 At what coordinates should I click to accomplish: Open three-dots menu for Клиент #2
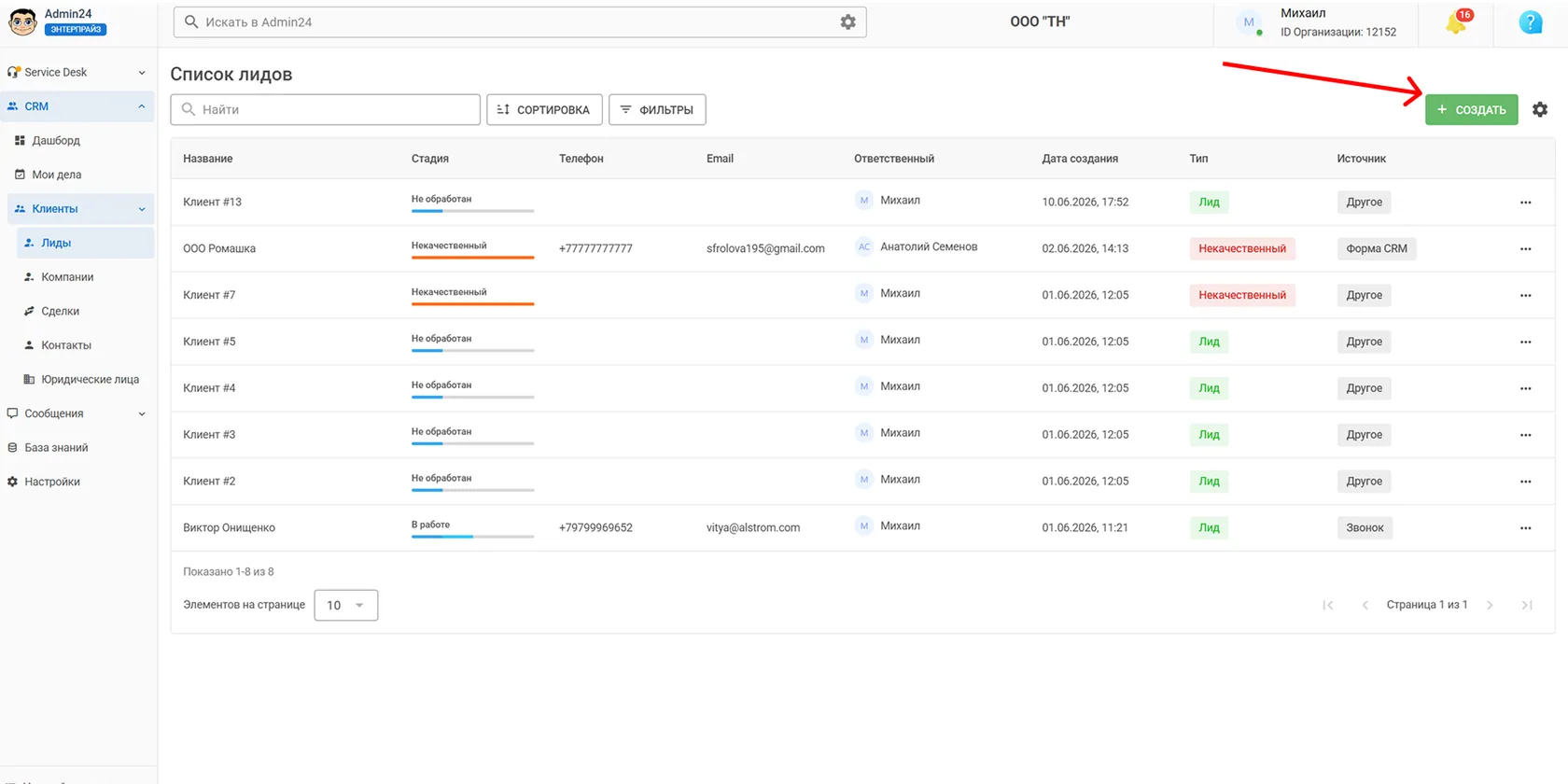(1525, 482)
